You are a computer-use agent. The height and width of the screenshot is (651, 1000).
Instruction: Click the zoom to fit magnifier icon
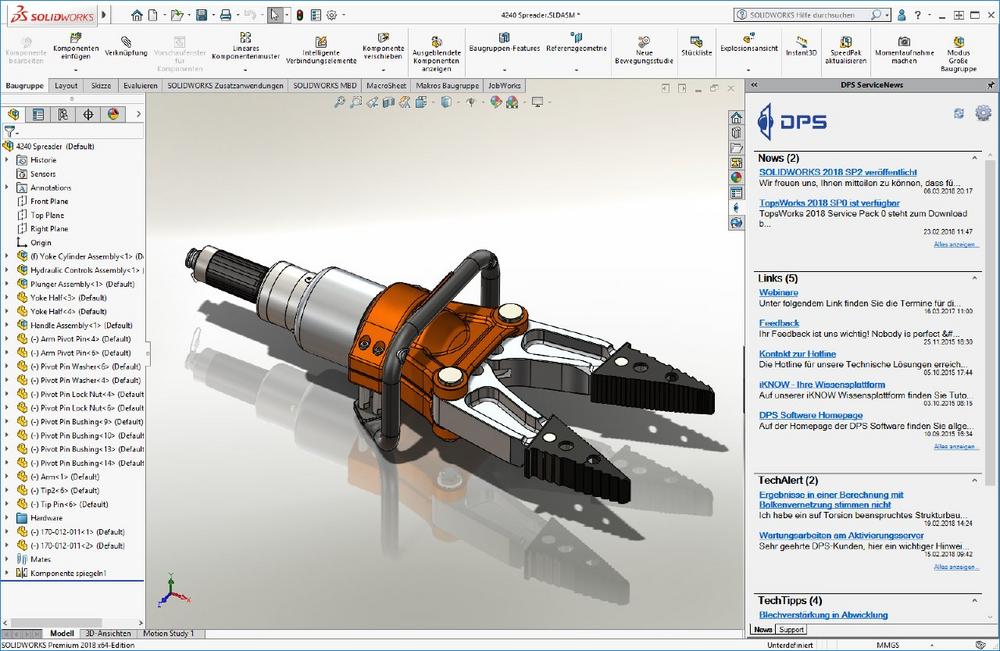[x=339, y=102]
